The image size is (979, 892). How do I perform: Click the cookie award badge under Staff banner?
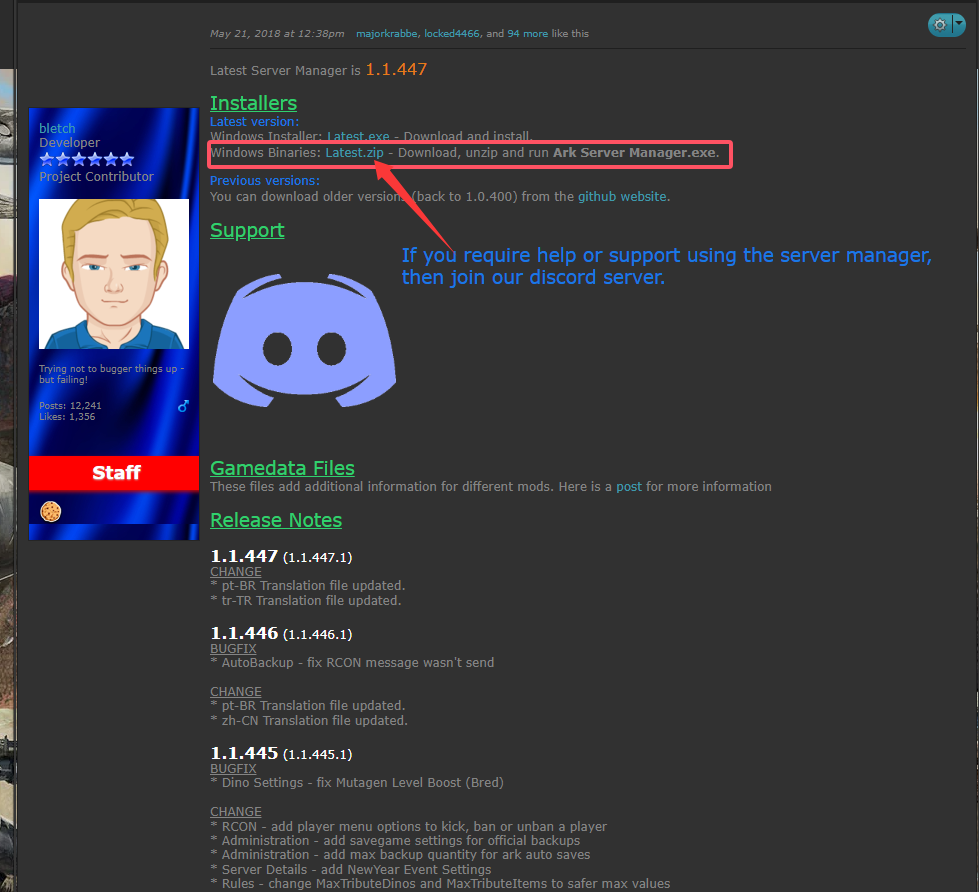coord(50,511)
